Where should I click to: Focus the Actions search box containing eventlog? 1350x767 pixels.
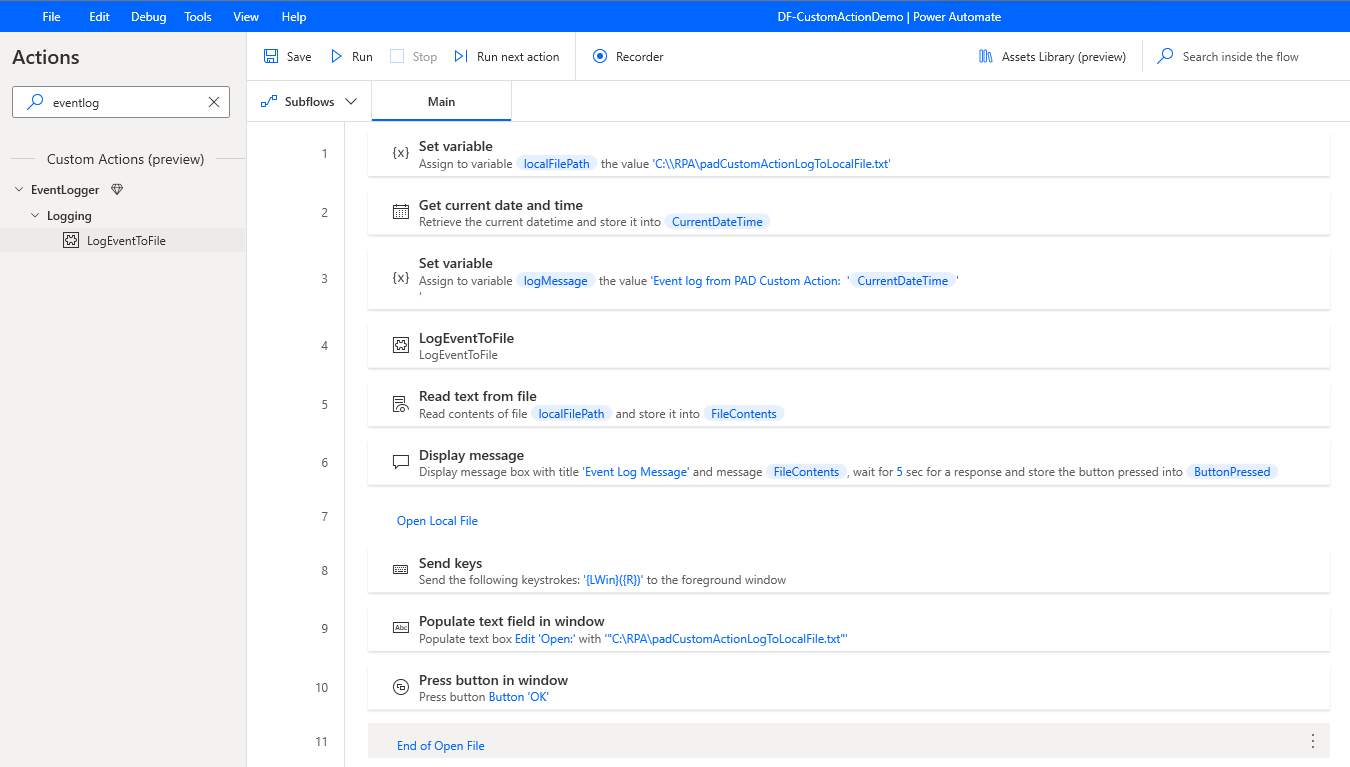coord(121,102)
